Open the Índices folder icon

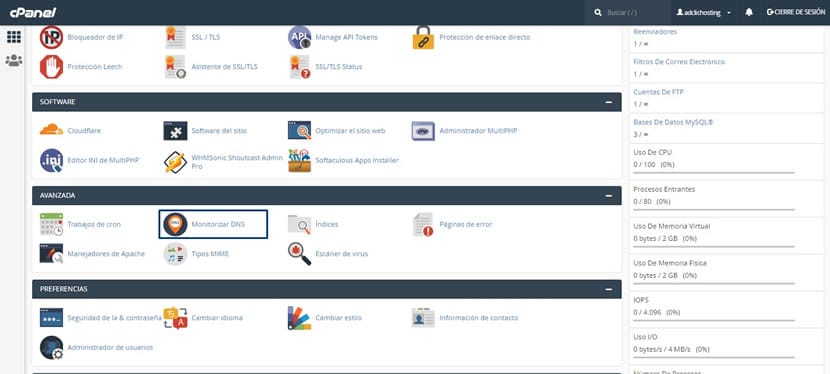point(300,224)
